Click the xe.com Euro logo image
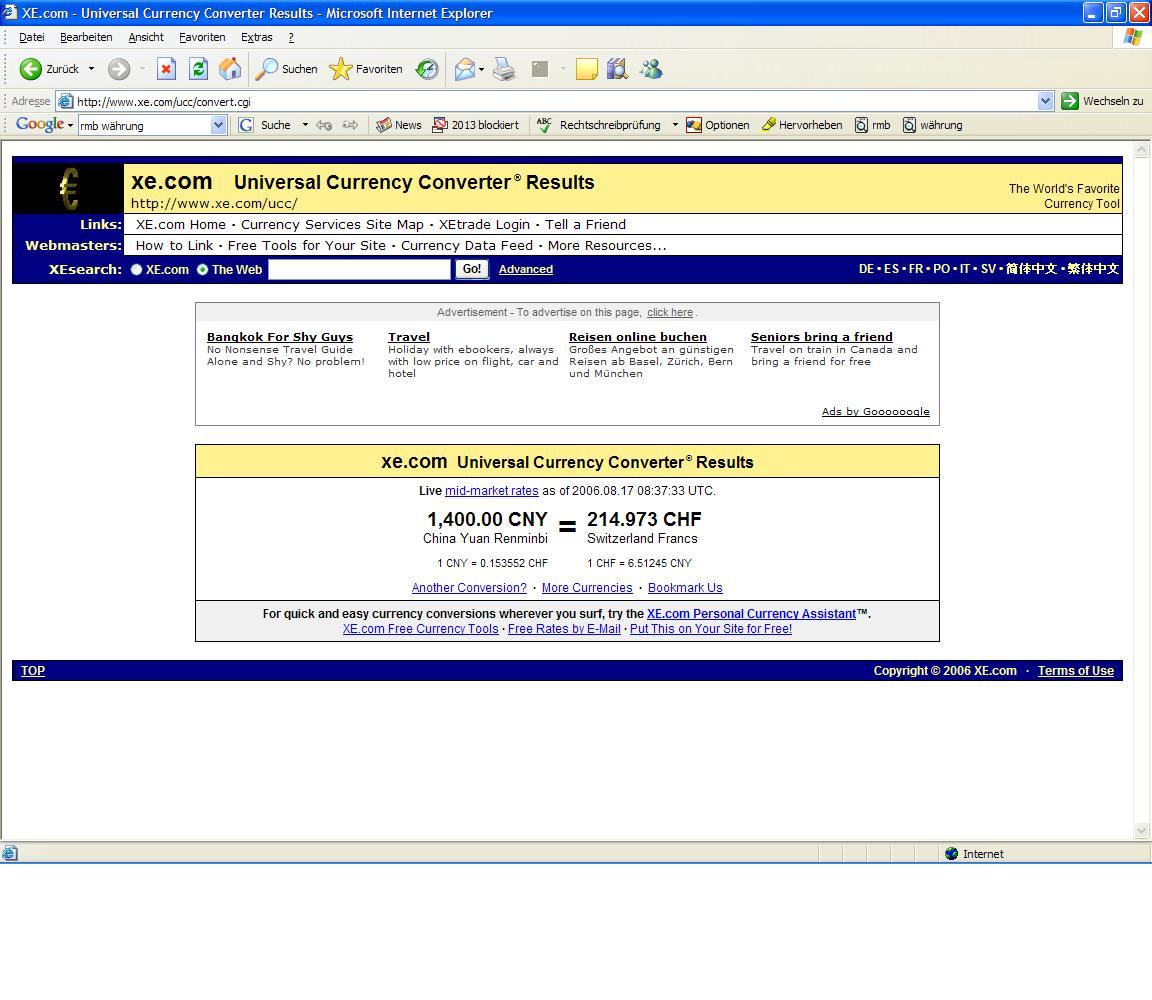 click(68, 189)
